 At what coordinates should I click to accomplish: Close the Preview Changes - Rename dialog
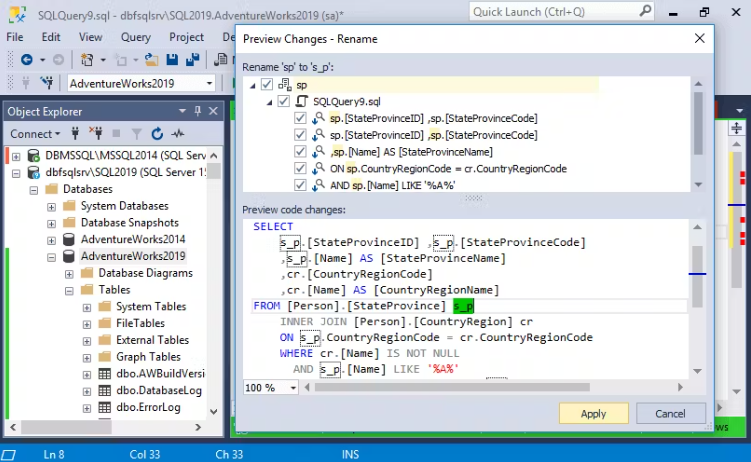pyautogui.click(x=700, y=38)
